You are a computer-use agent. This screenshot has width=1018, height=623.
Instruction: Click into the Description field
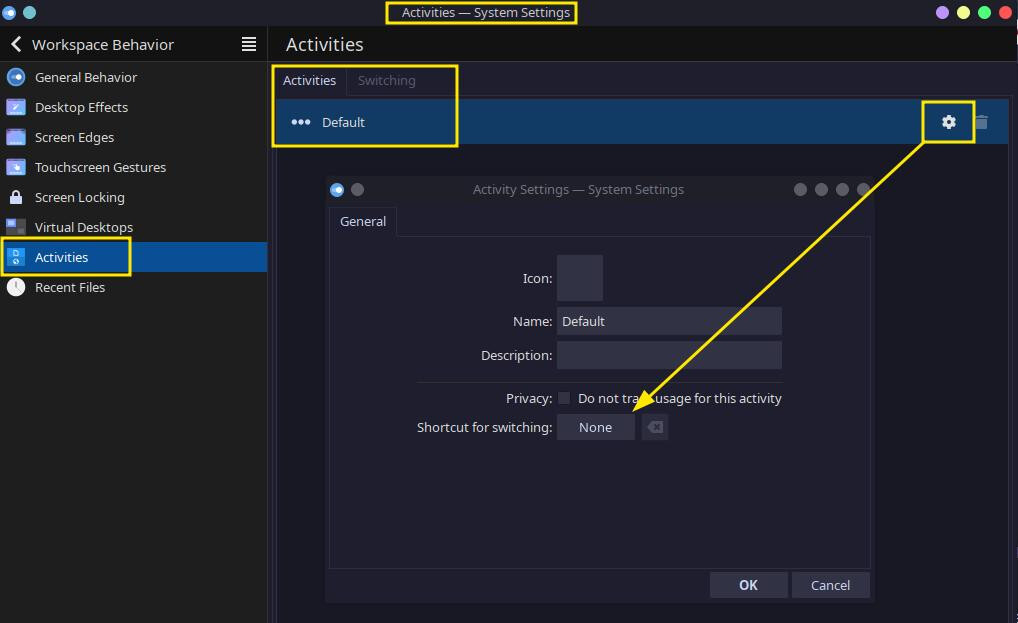tap(669, 355)
